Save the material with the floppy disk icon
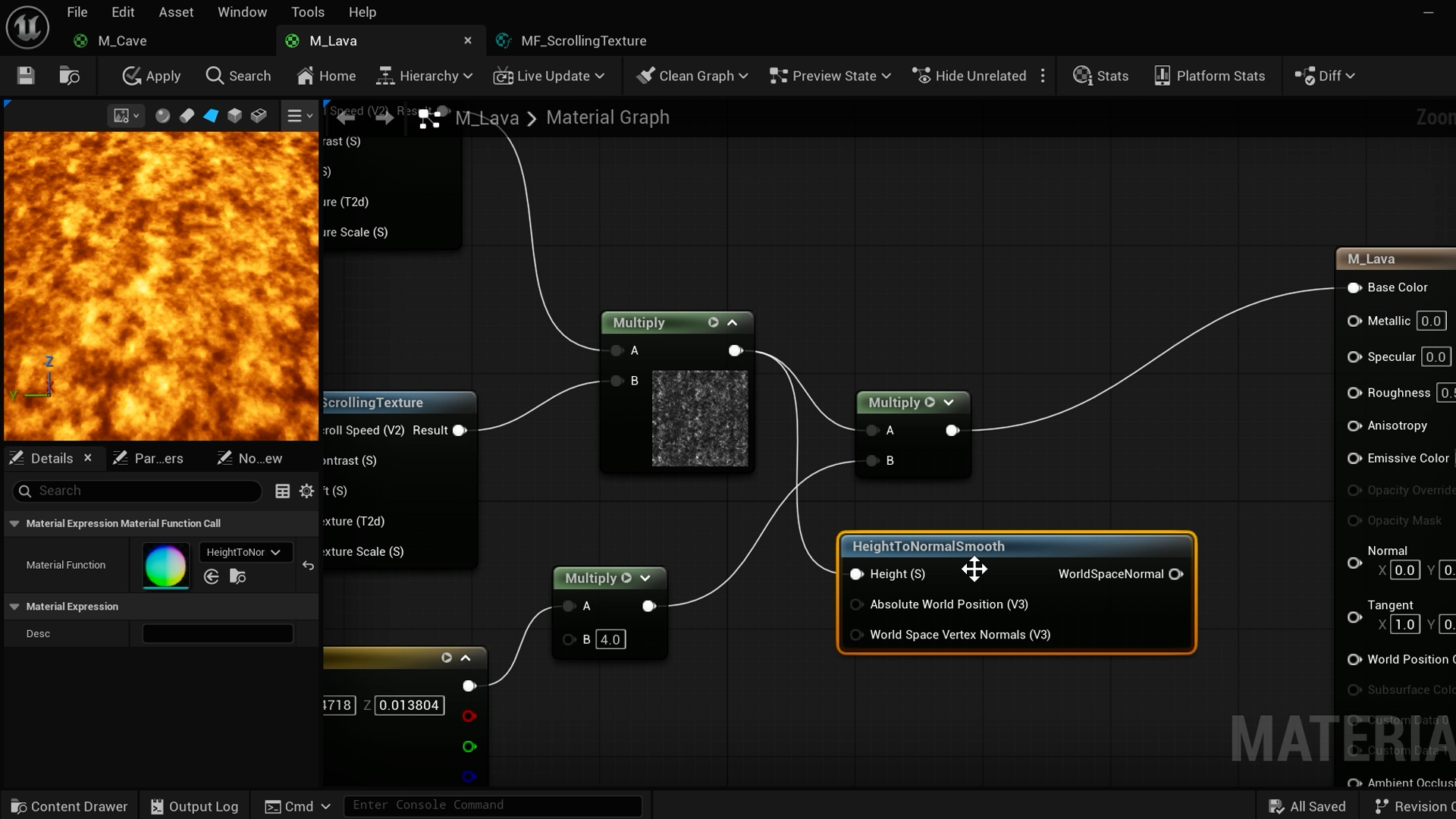Viewport: 1456px width, 819px height. tap(26, 76)
